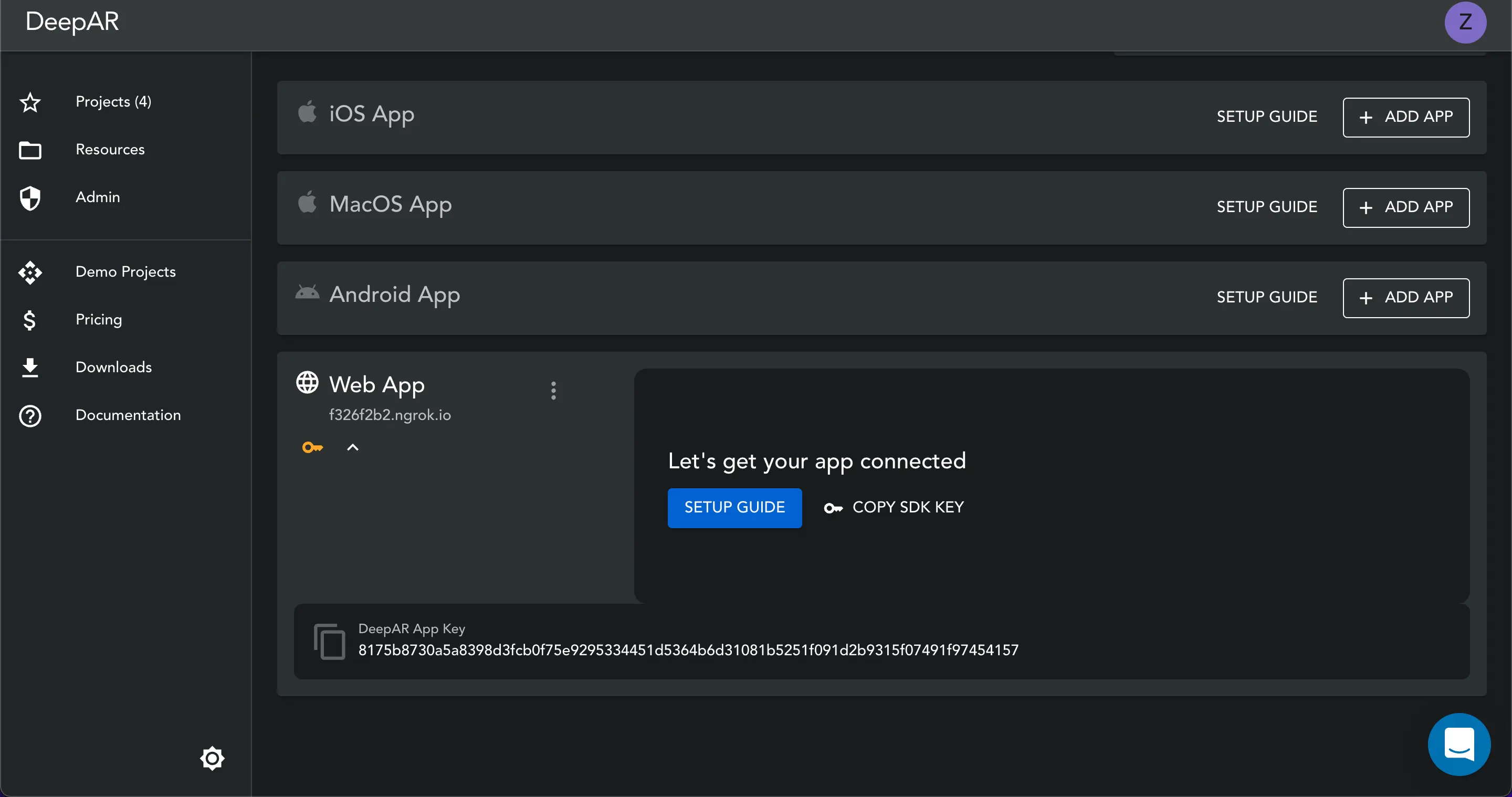Click the Documentation question mark icon

coord(30,415)
